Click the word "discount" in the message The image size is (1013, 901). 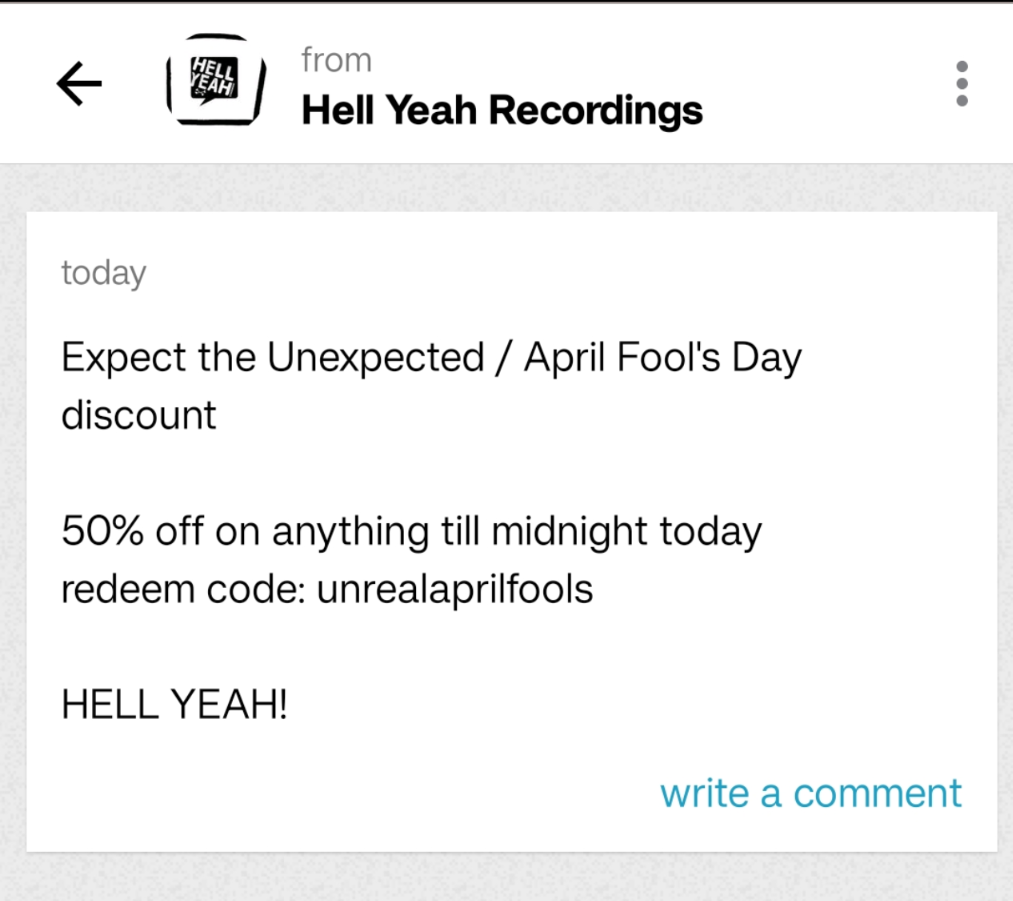coord(138,414)
